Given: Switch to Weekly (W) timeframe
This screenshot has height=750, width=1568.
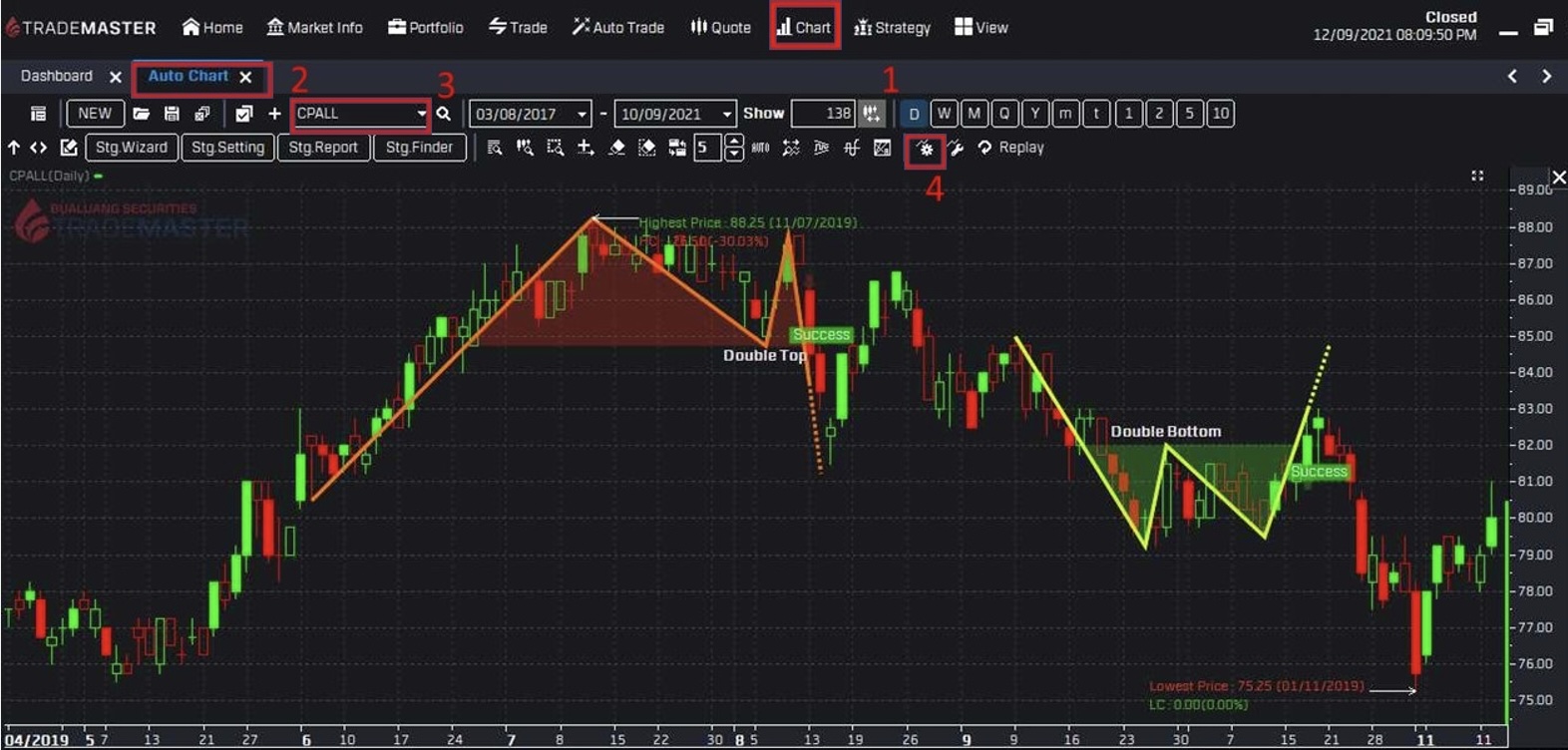Looking at the screenshot, I should click(944, 114).
